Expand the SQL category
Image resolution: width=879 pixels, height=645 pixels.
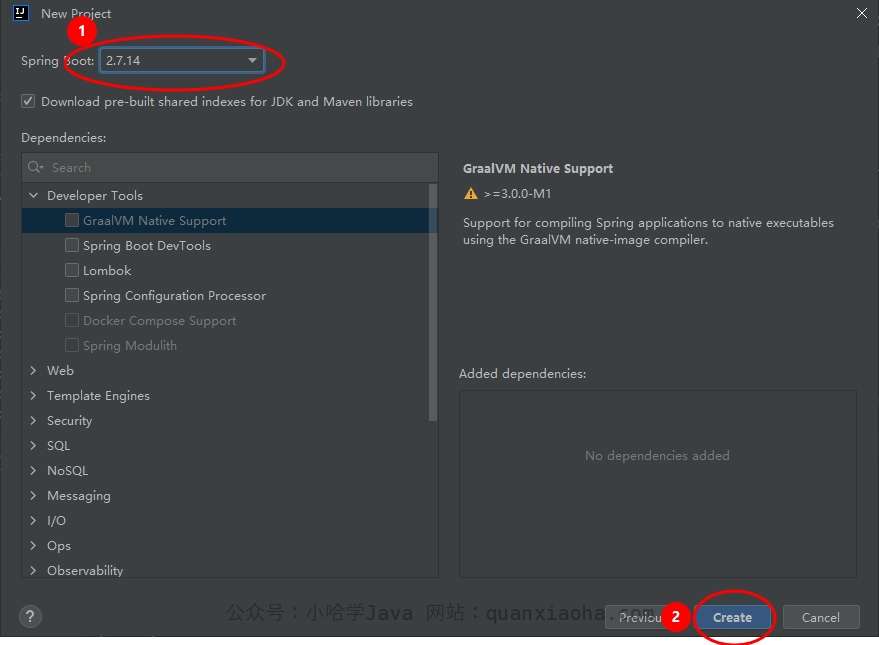tap(34, 446)
